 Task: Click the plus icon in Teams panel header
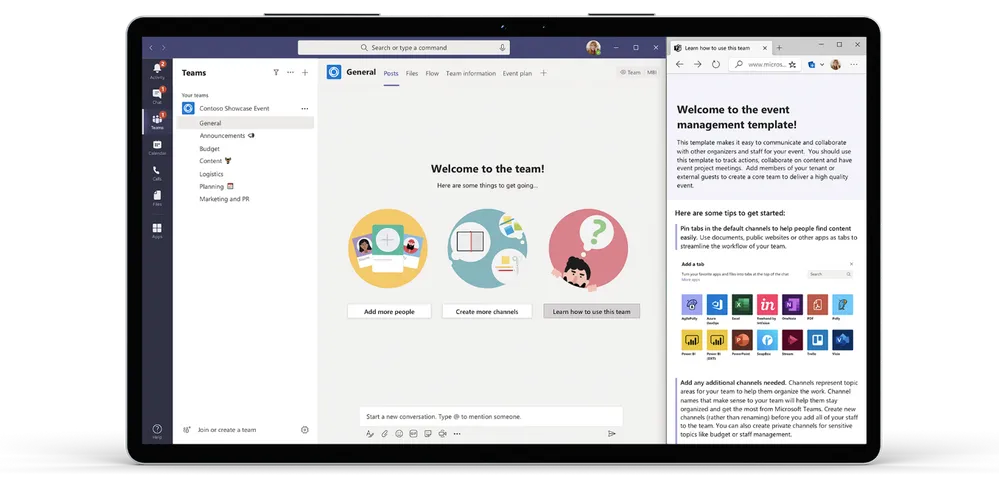click(x=305, y=73)
